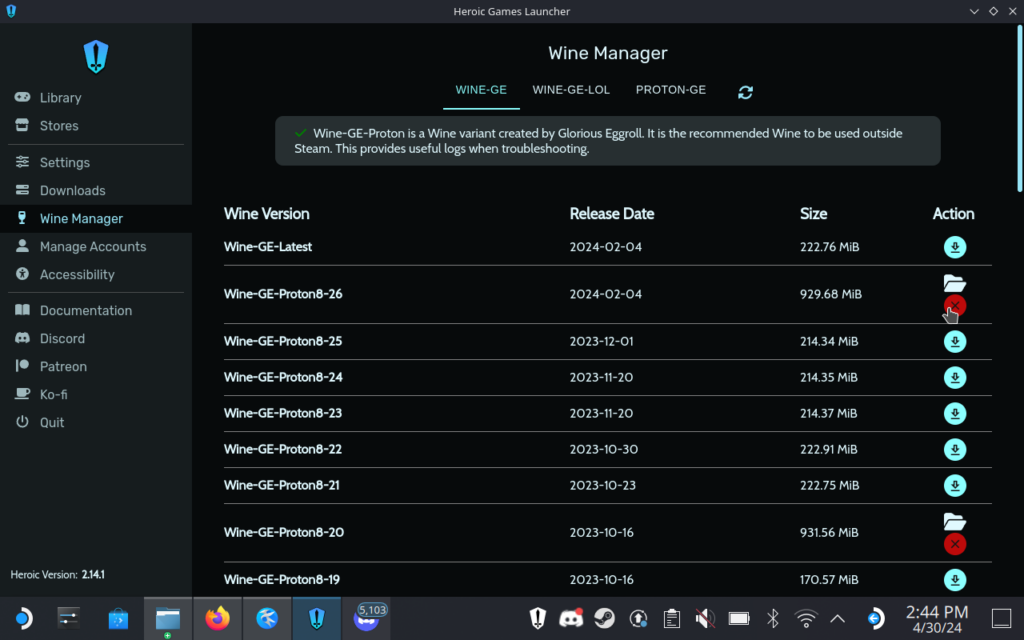
Task: Open battery status tray icon
Action: [739, 618]
